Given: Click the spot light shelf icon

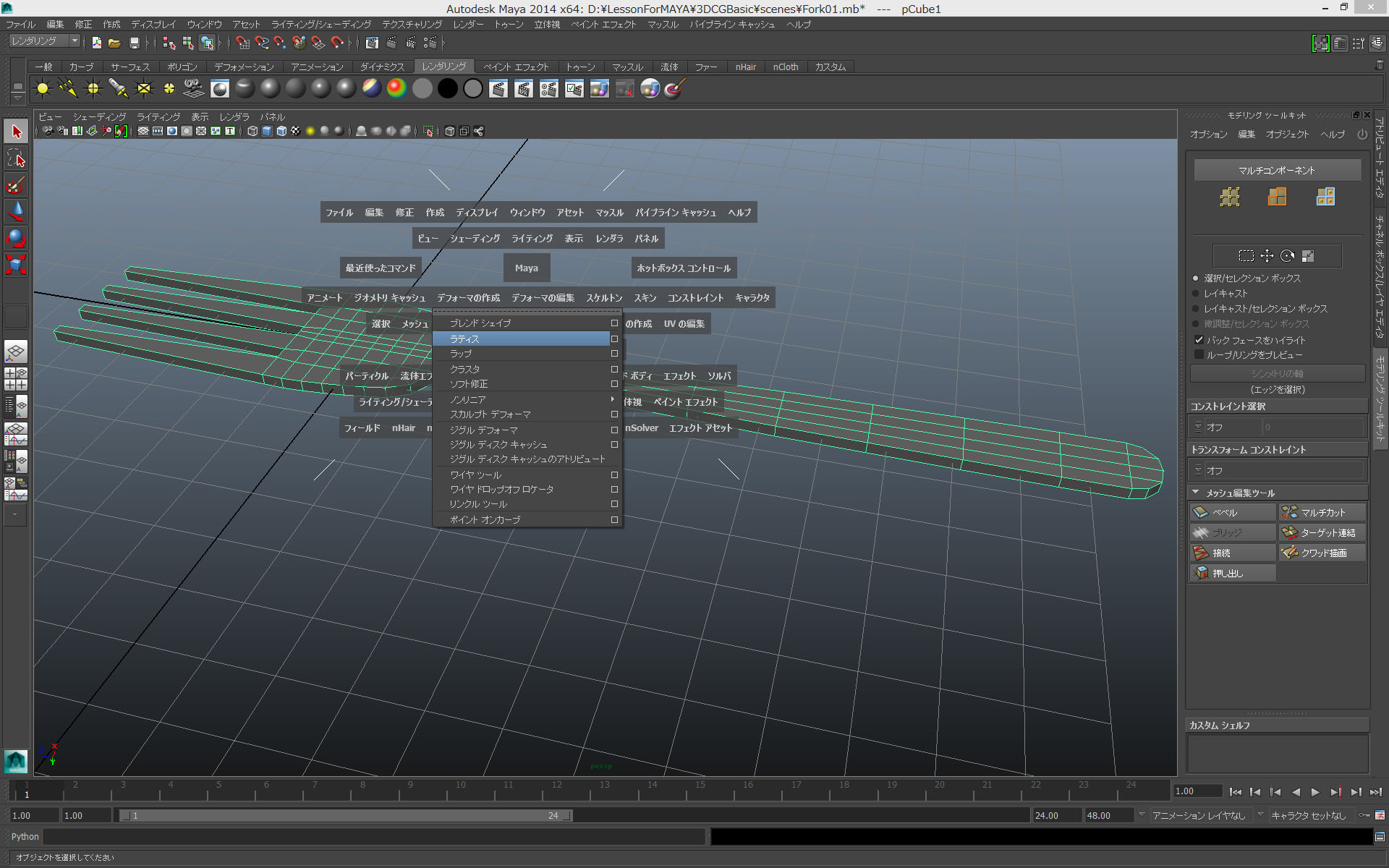Looking at the screenshot, I should (119, 88).
